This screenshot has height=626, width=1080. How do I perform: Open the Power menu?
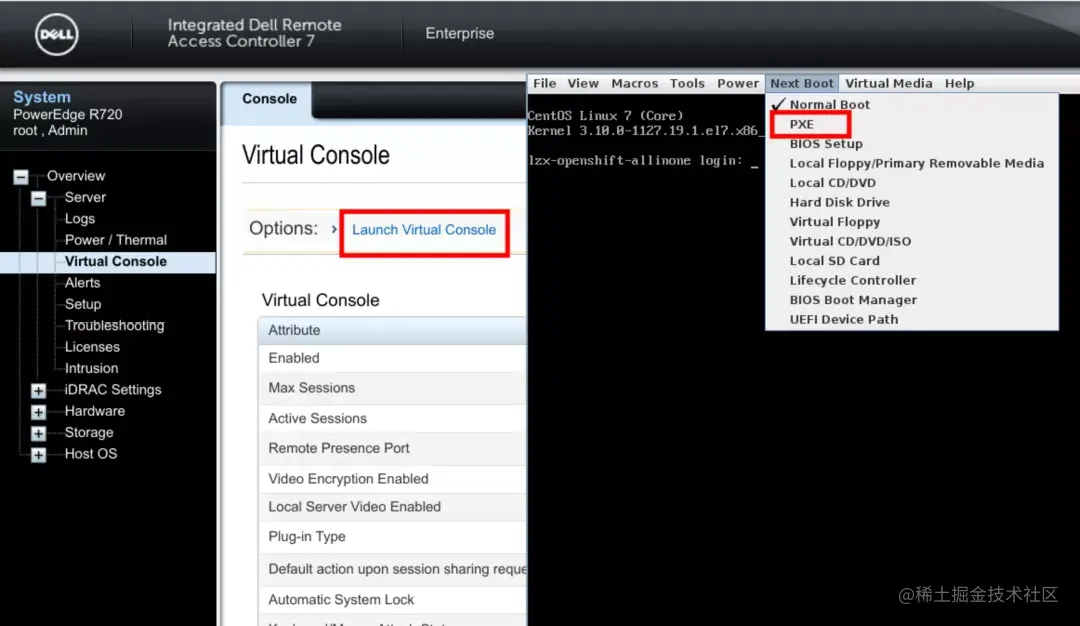point(738,83)
